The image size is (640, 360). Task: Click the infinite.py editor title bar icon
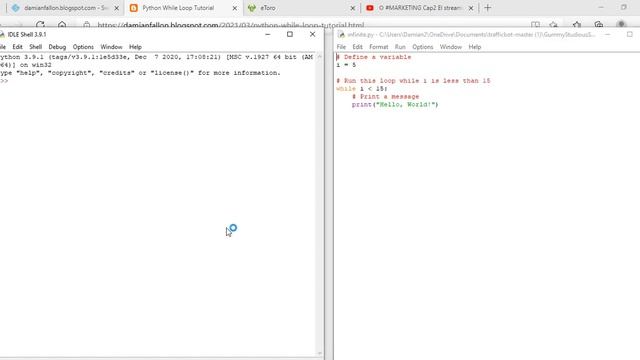click(x=341, y=35)
